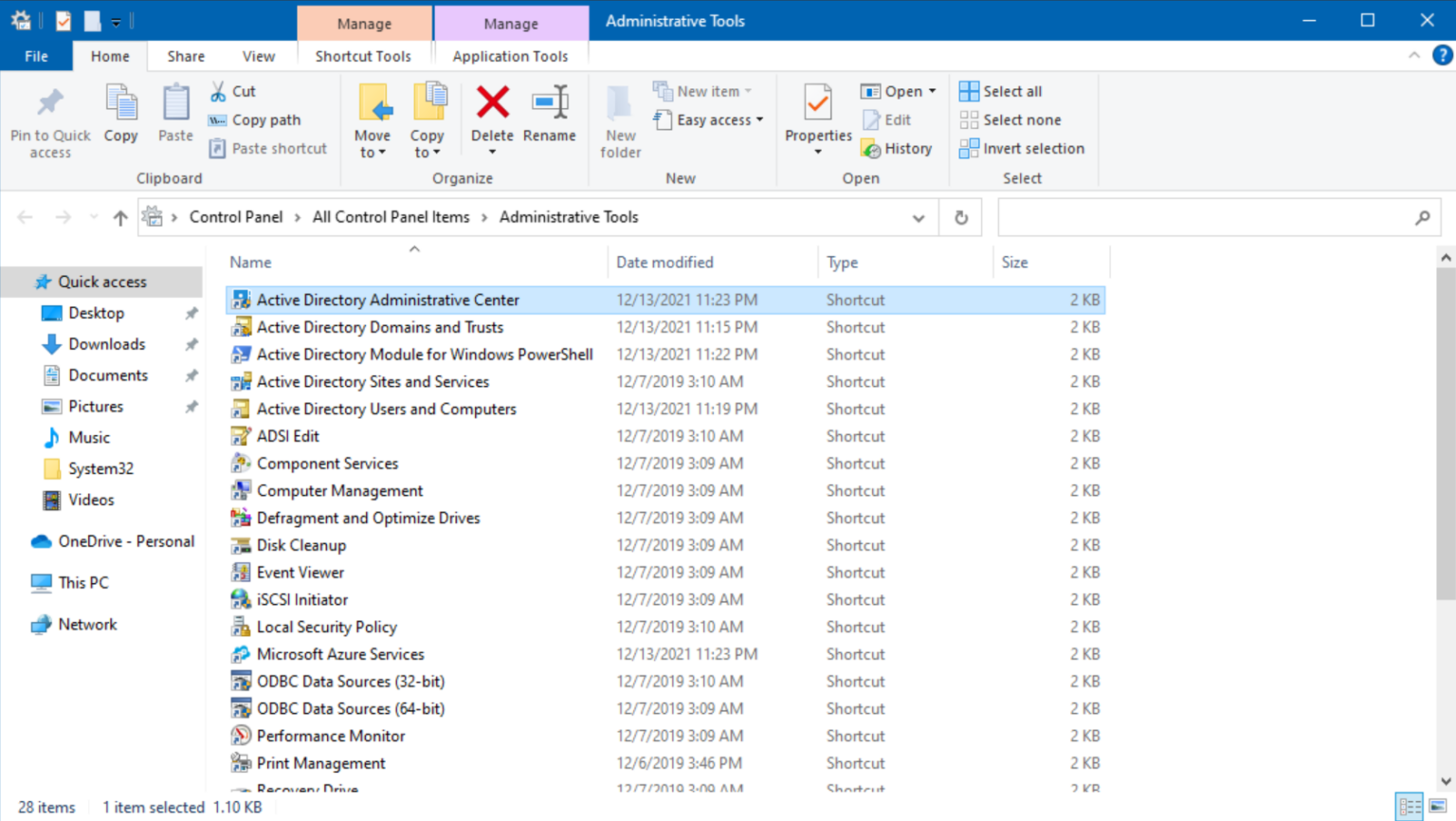The image size is (1456, 821).
Task: Click the History icon in the Open group
Action: [x=897, y=148]
